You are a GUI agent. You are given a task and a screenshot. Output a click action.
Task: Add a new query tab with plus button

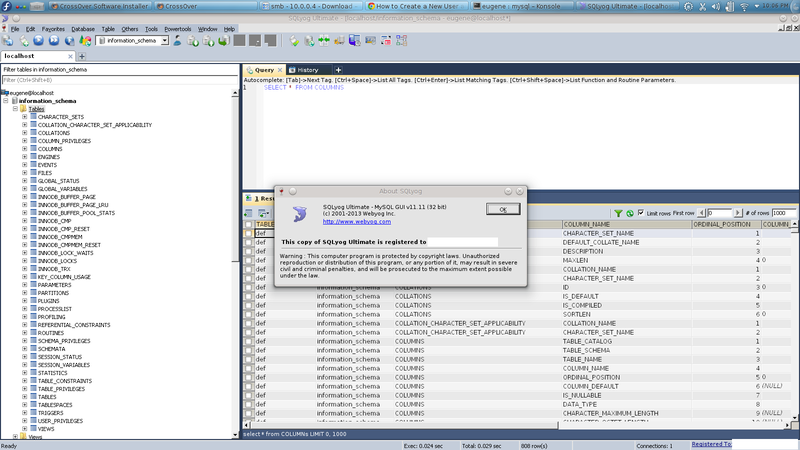[338, 70]
